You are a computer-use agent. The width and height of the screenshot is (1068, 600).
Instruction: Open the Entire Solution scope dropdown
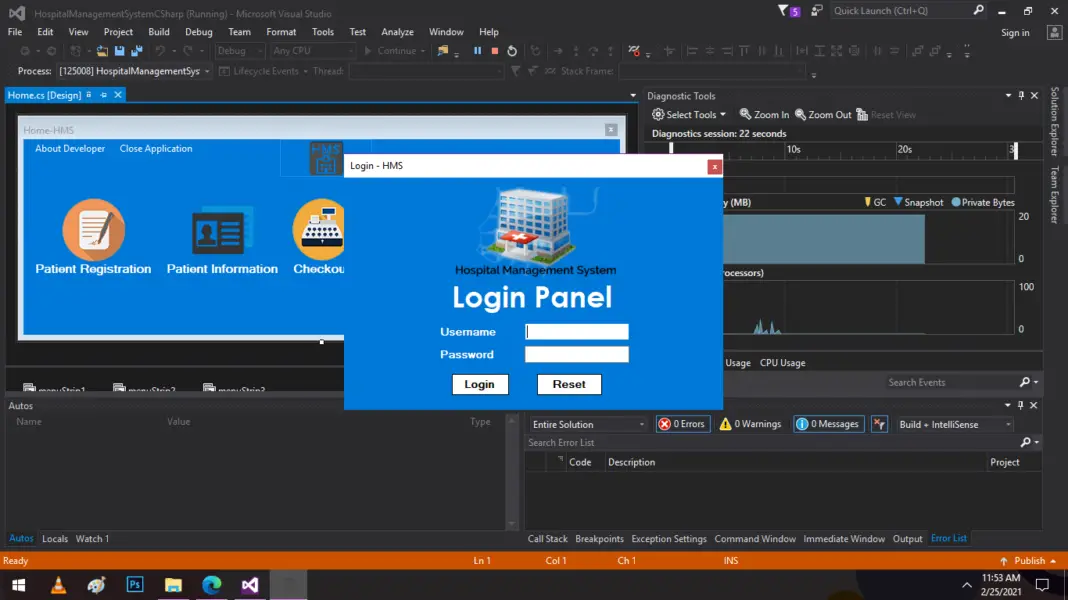point(588,424)
